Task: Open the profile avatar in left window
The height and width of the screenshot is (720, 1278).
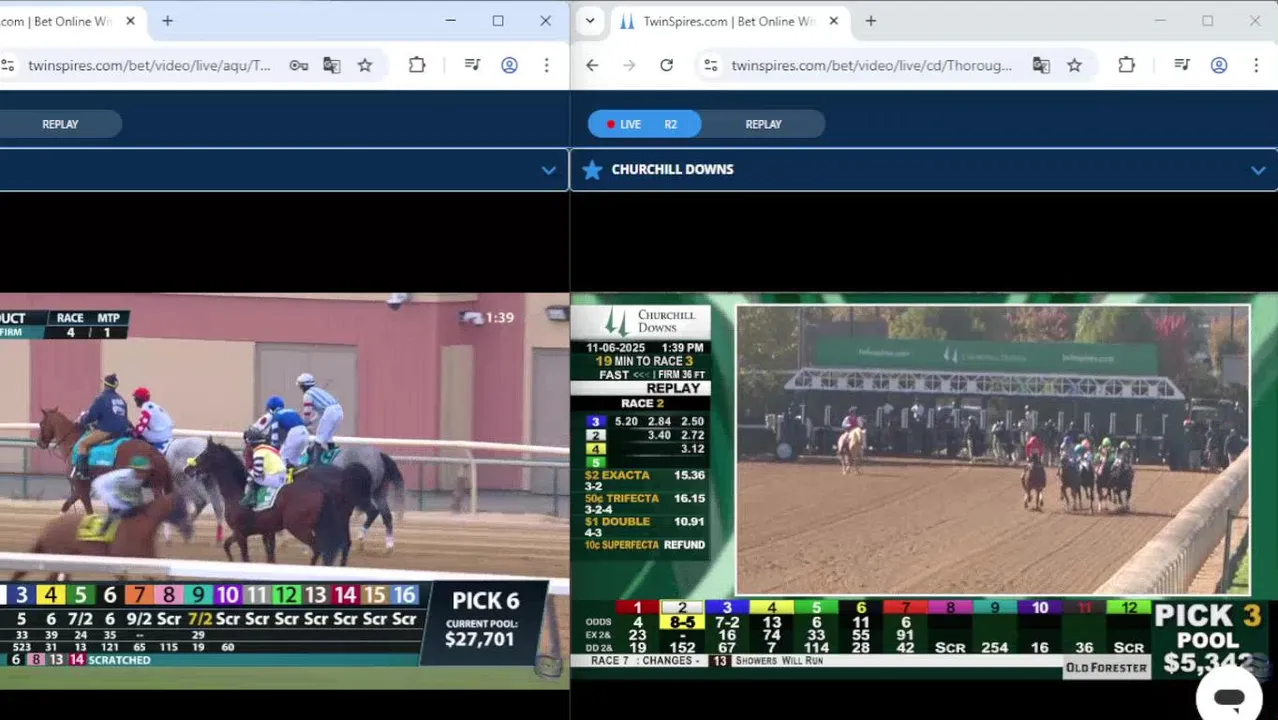Action: (509, 65)
